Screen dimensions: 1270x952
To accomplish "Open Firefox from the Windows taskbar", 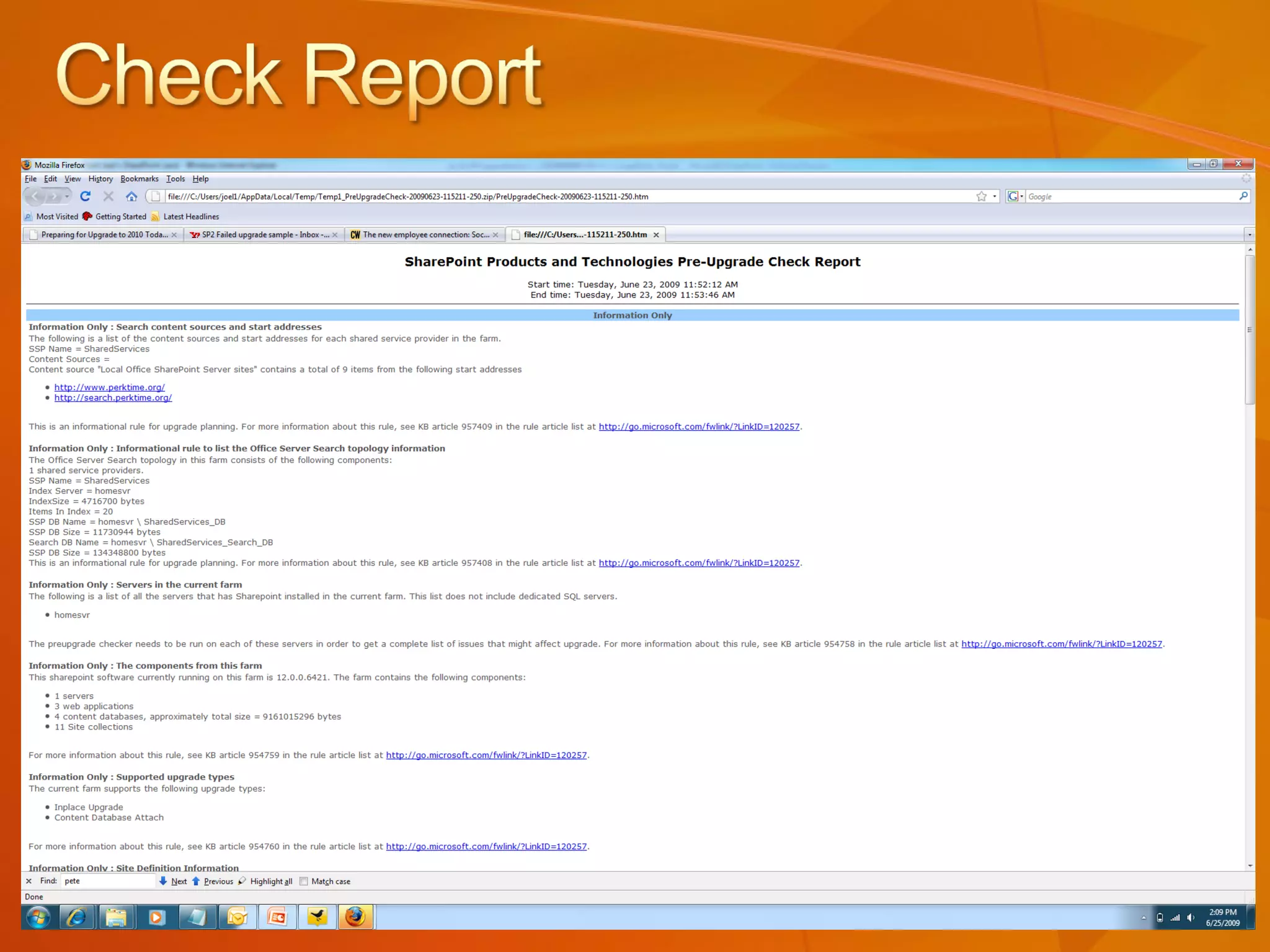I will pyautogui.click(x=355, y=917).
